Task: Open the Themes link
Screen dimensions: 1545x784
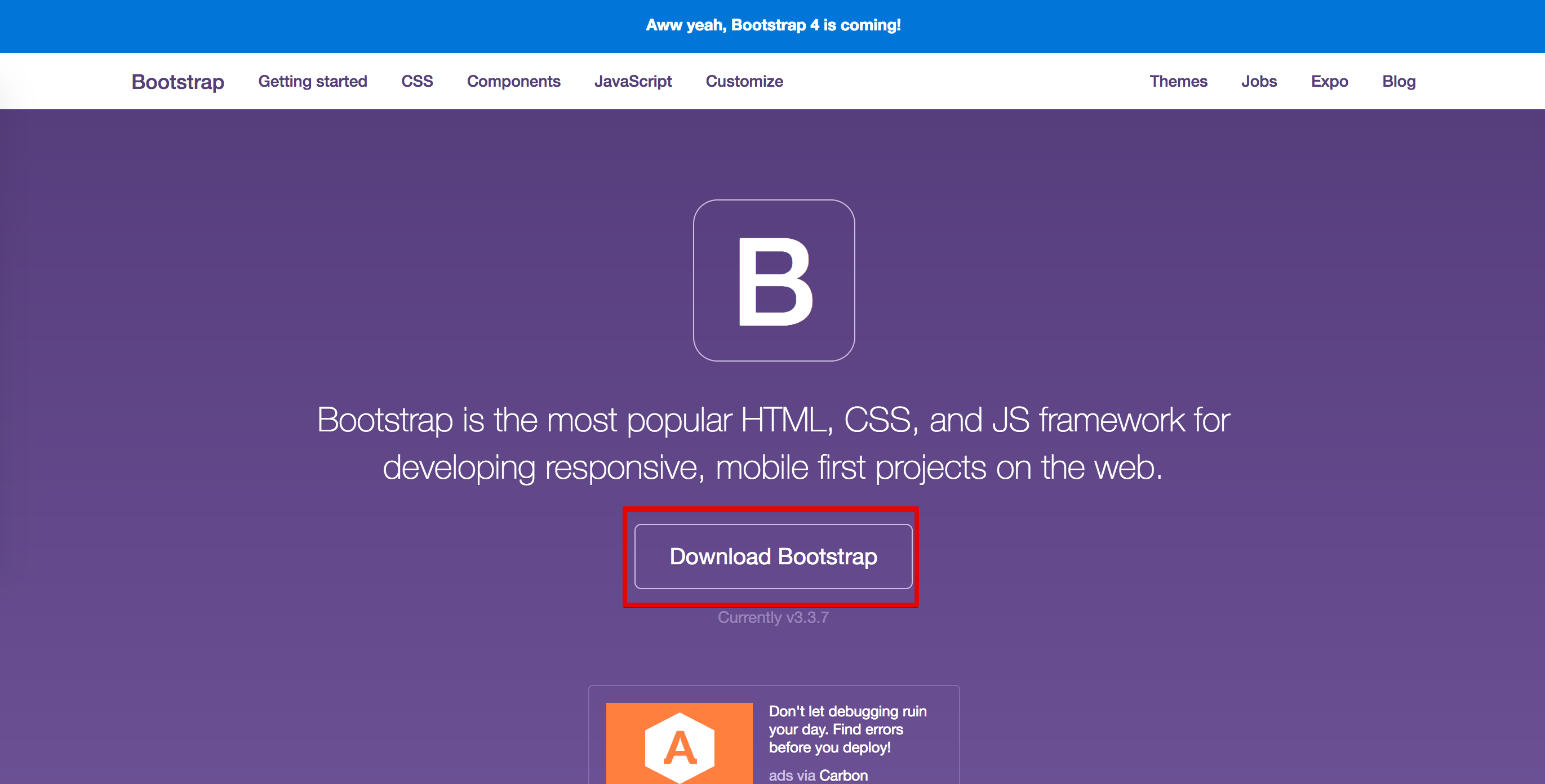Action: (1178, 82)
